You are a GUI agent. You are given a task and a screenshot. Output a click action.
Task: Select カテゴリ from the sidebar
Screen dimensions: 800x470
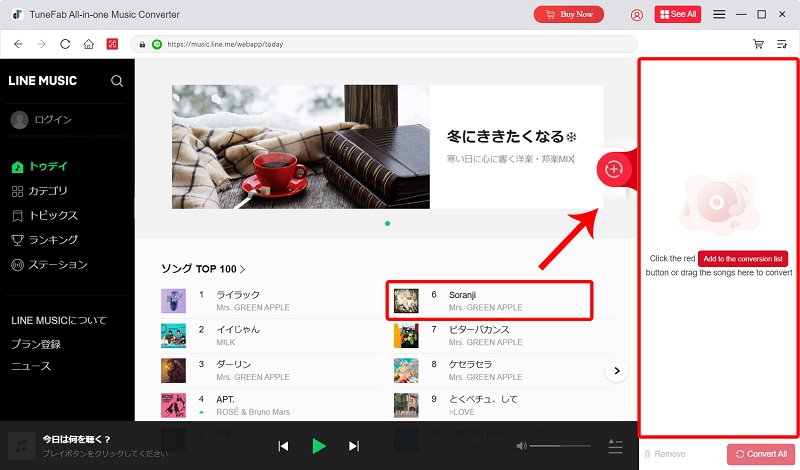click(x=48, y=191)
